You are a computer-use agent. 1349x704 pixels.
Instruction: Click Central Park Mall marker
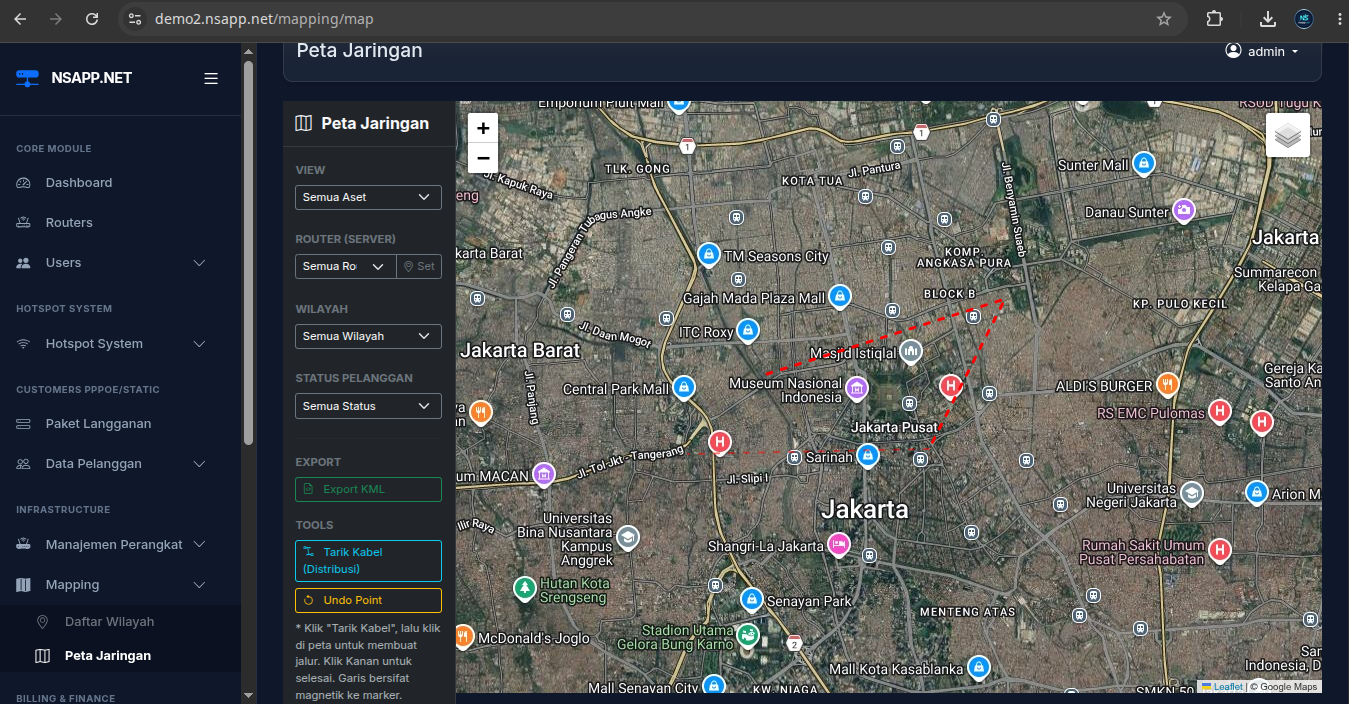pyautogui.click(x=683, y=387)
